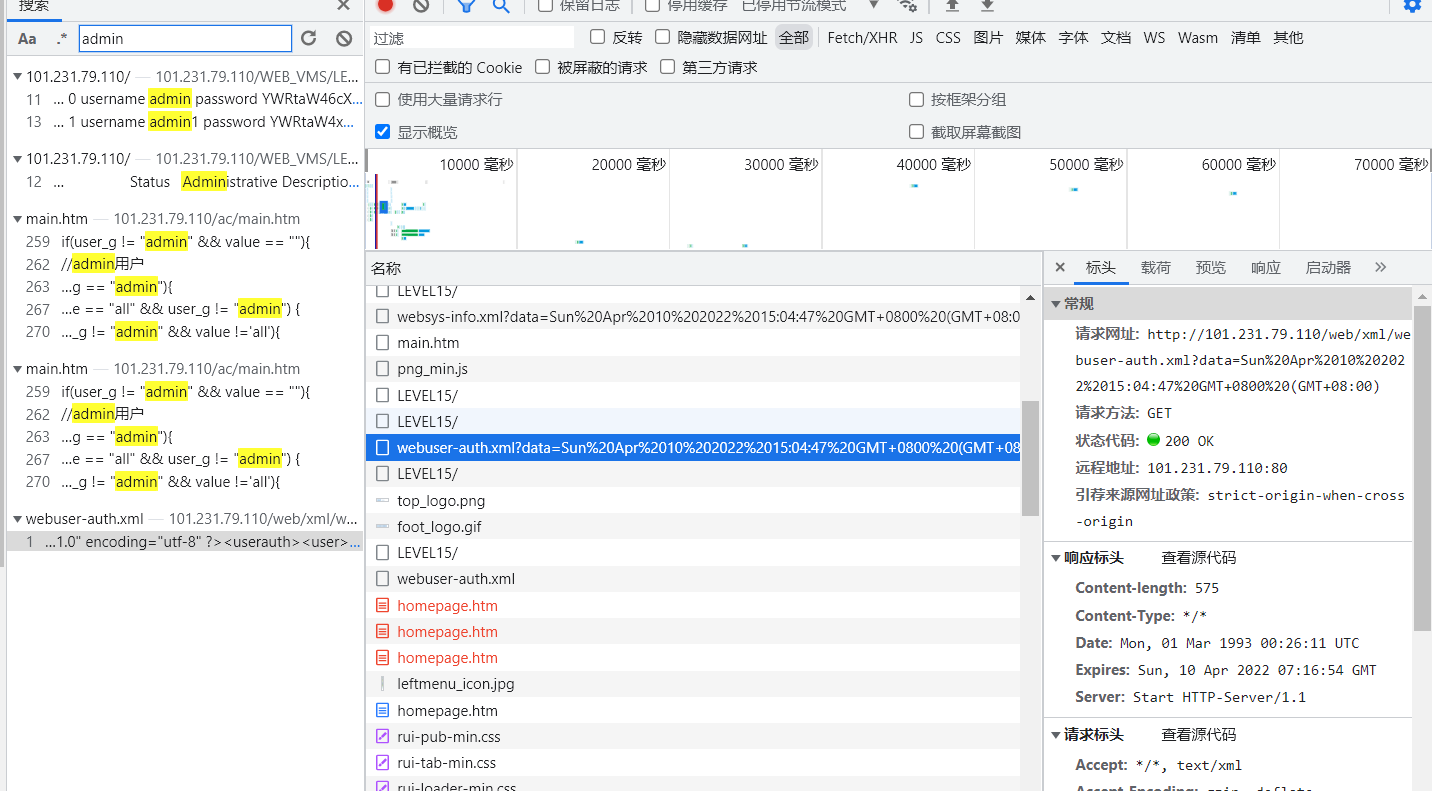Open network conditions via Wi-Fi gear icon
The width and height of the screenshot is (1432, 791).
click(x=908, y=5)
